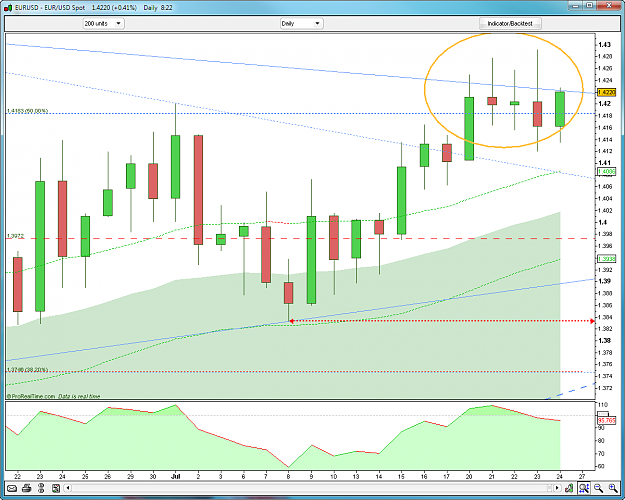This screenshot has height=500, width=625.
Task: Click the chain link chart icon
Action: tap(41, 488)
